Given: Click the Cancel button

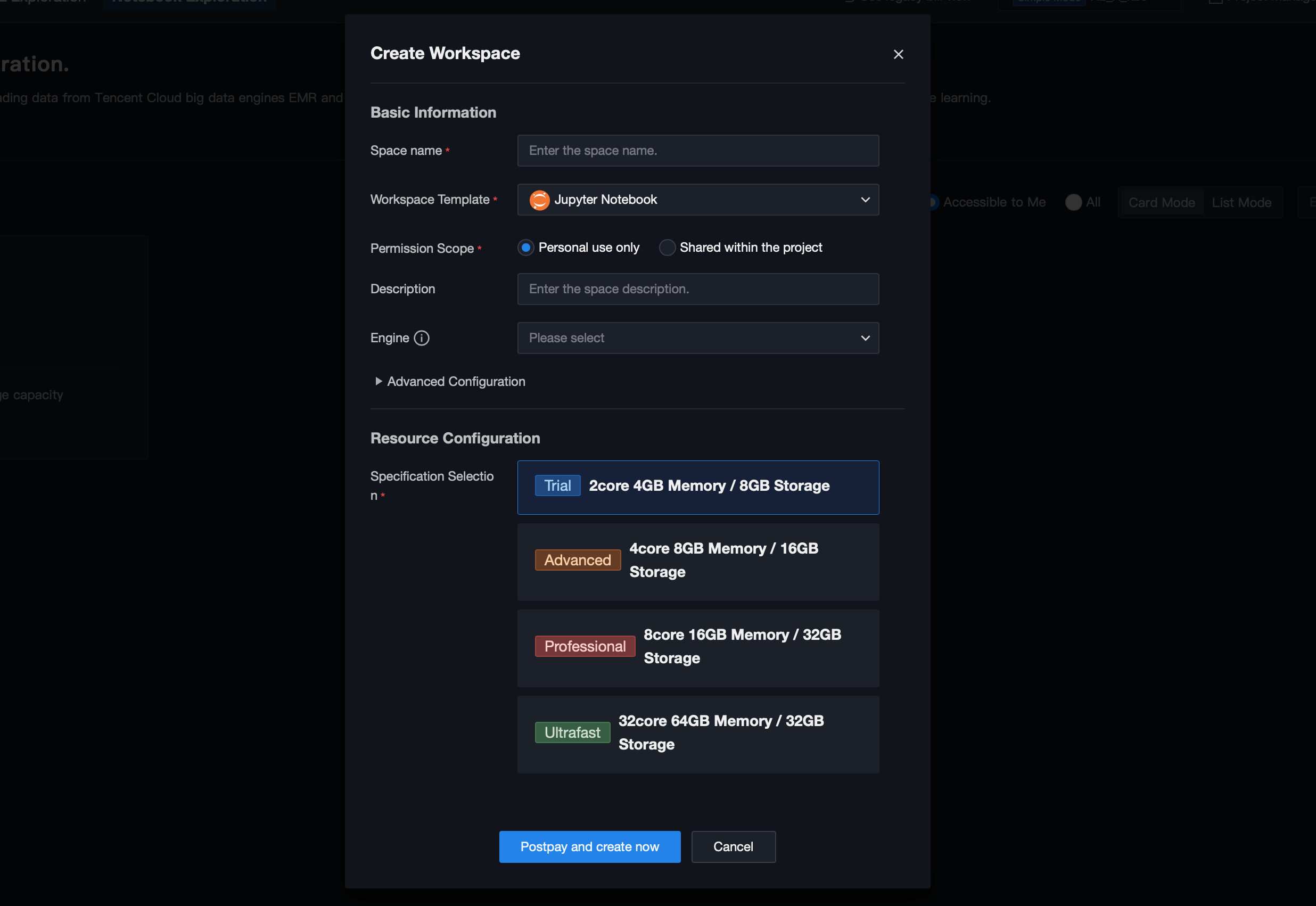Looking at the screenshot, I should tap(733, 846).
